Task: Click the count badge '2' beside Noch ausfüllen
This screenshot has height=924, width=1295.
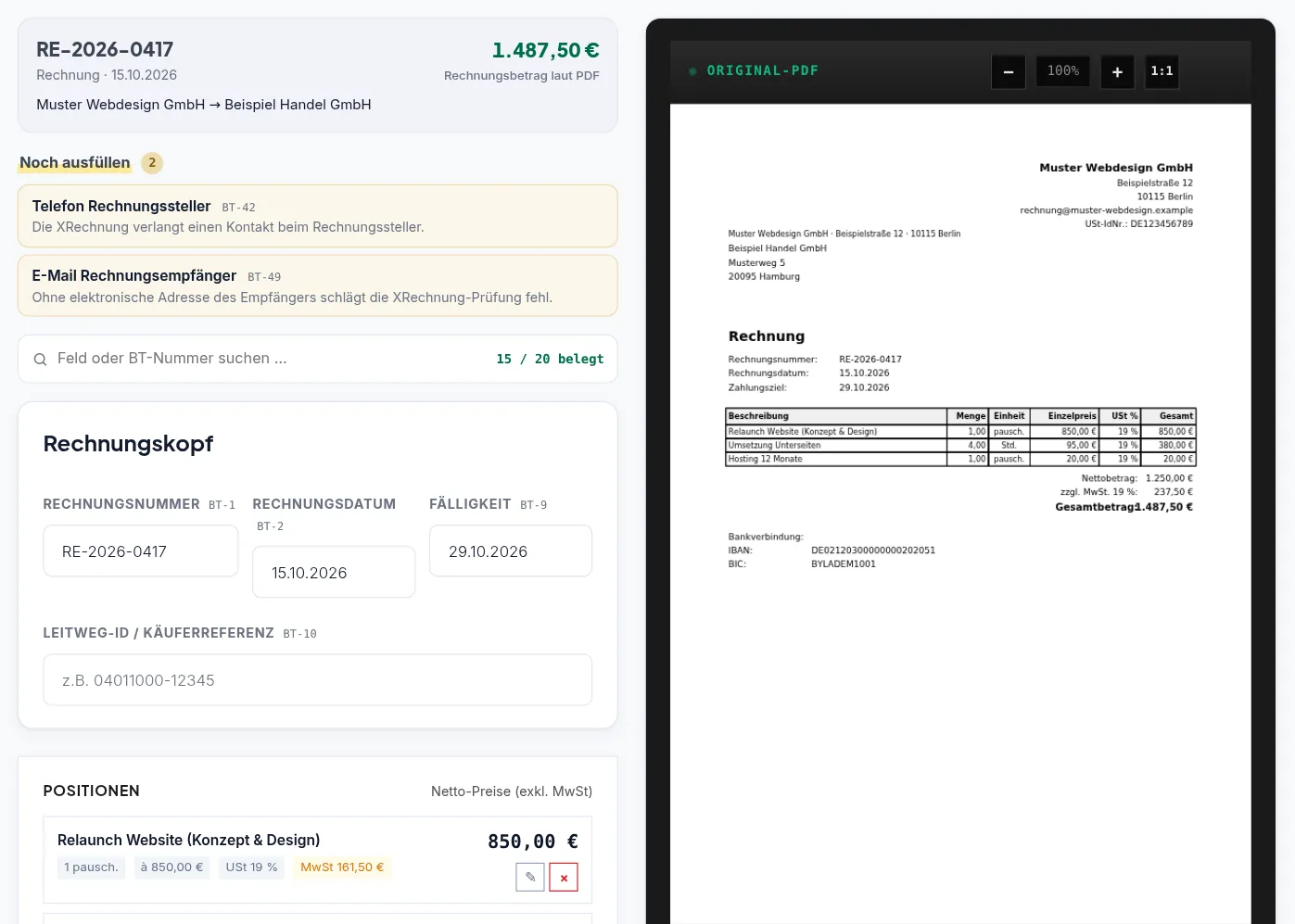Action: (x=152, y=163)
